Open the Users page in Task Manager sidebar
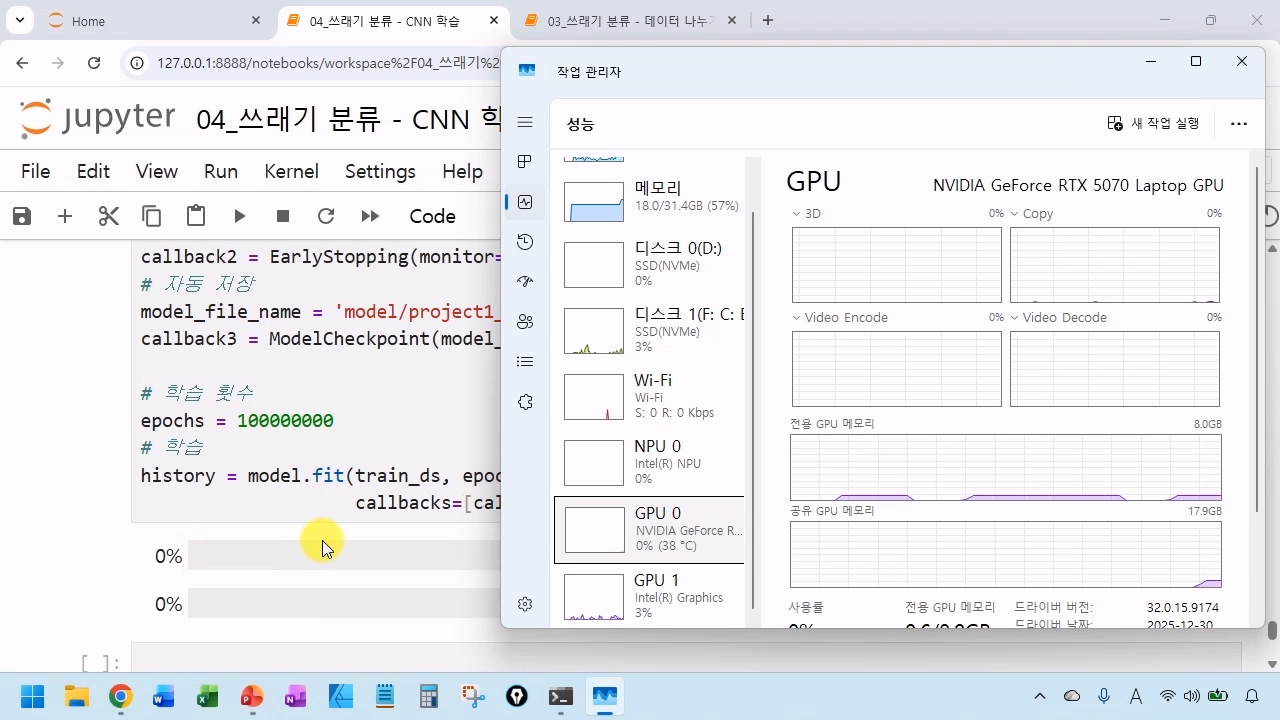The image size is (1280, 720). point(525,322)
